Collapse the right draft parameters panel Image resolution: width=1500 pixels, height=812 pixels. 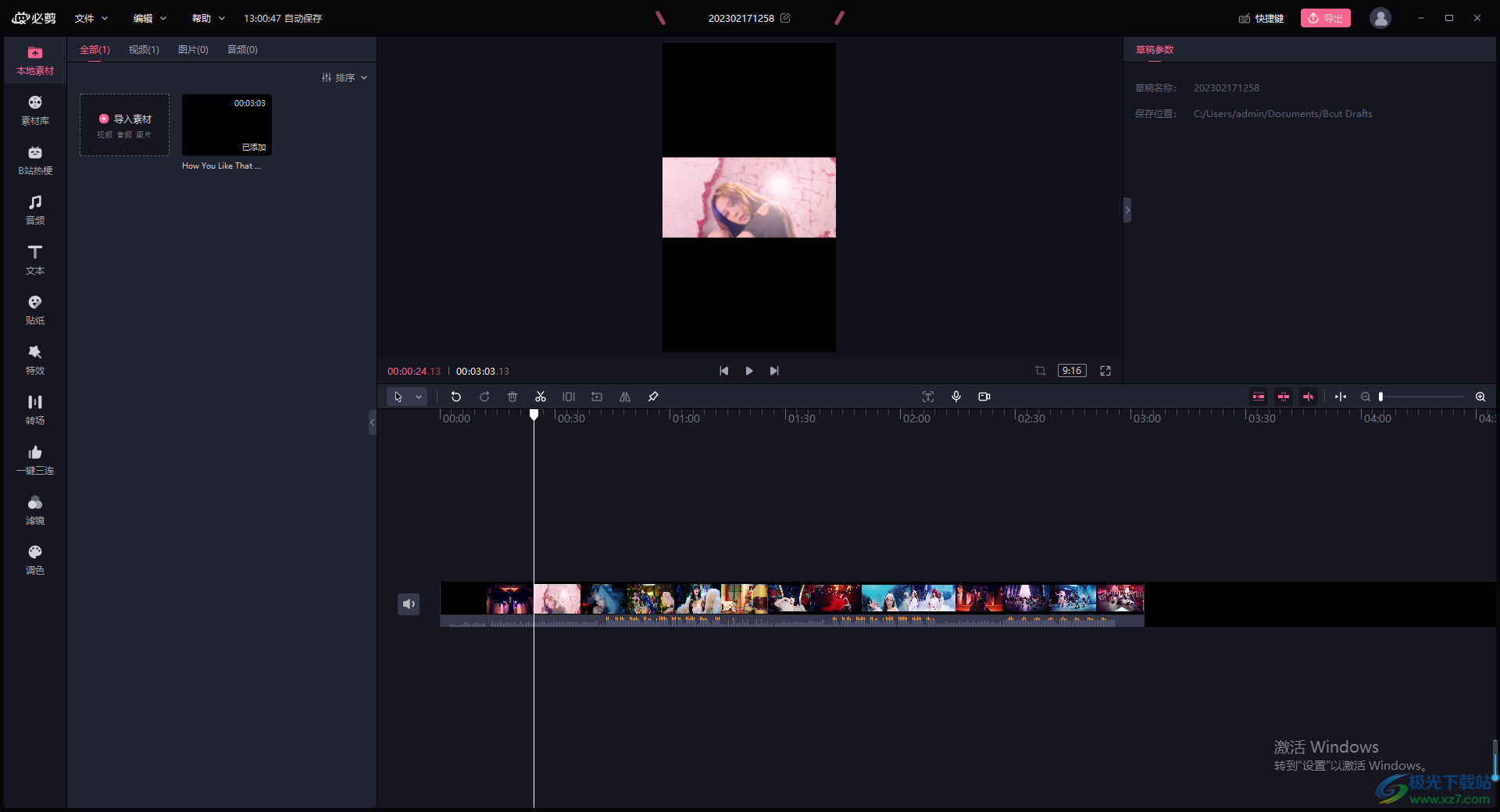click(1127, 210)
